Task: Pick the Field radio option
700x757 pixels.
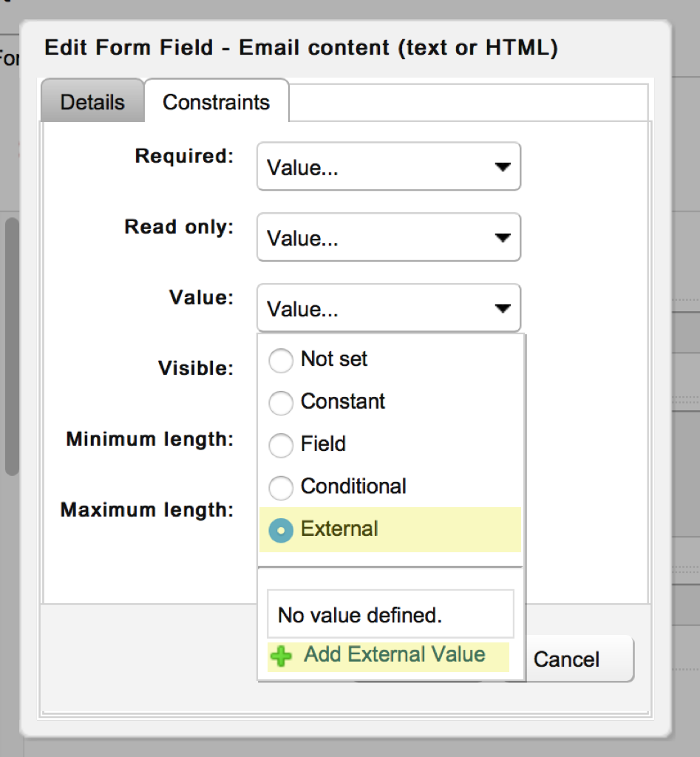Action: (x=282, y=445)
